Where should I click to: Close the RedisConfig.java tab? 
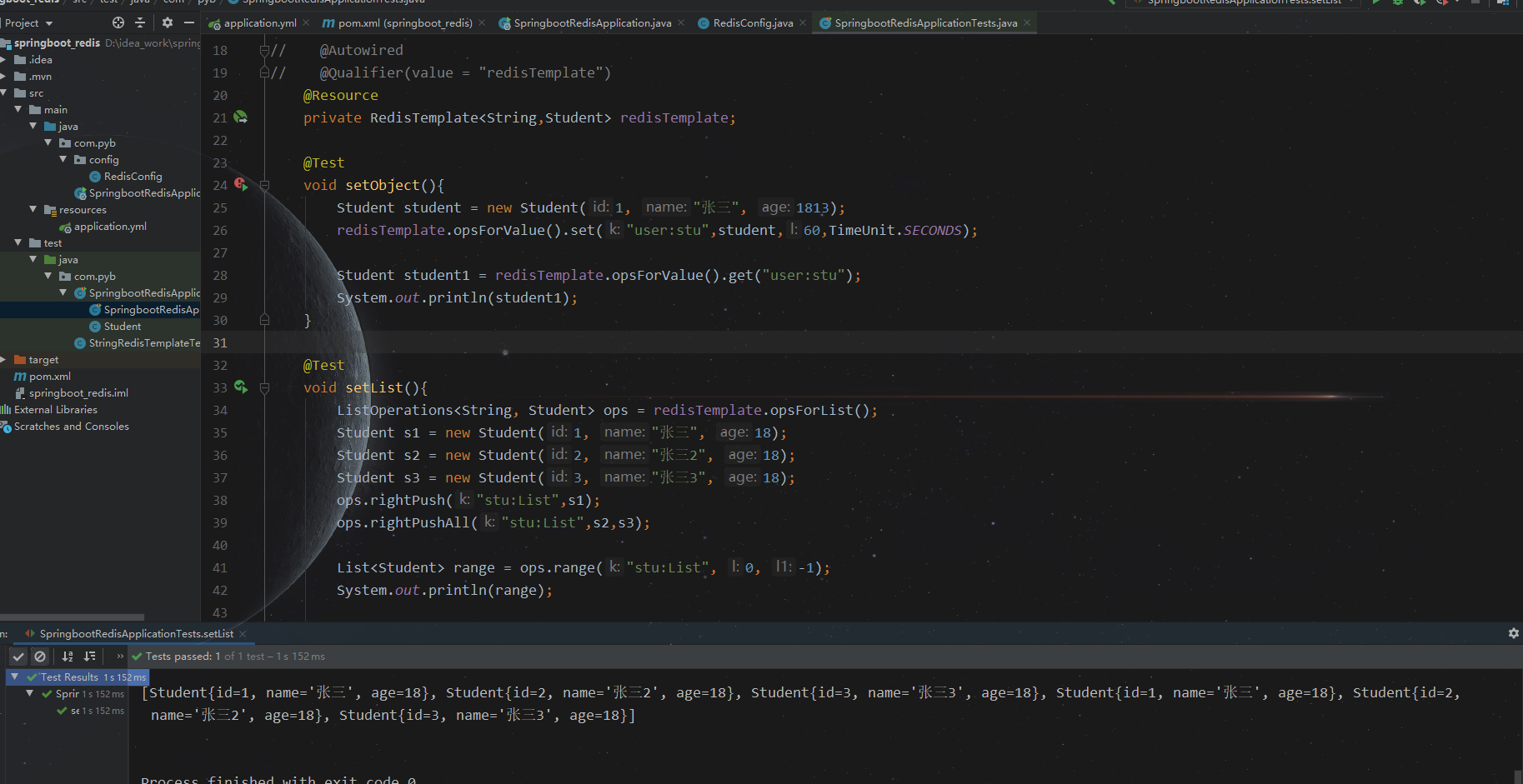803,22
